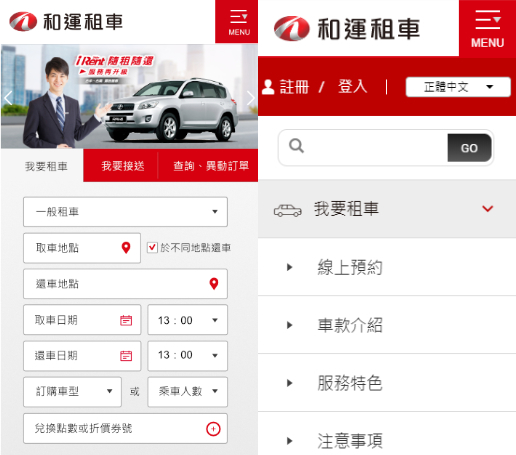This screenshot has width=516, height=455.
Task: Open 服務特色 menu item
Action: point(387,383)
